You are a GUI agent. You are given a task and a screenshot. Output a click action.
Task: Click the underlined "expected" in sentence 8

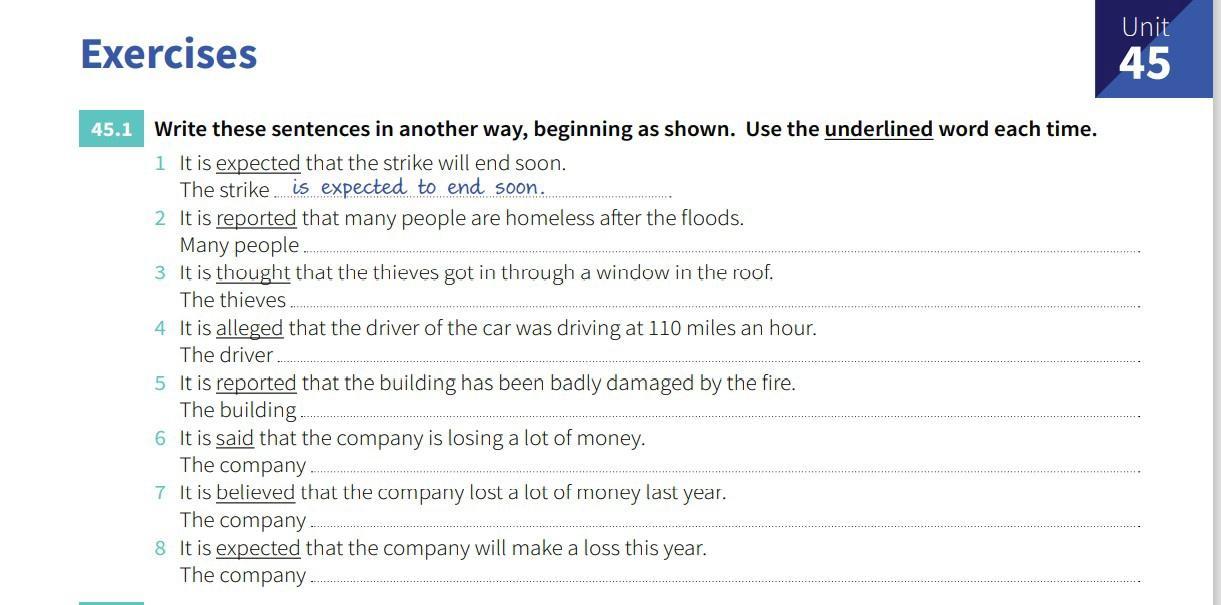coord(258,548)
